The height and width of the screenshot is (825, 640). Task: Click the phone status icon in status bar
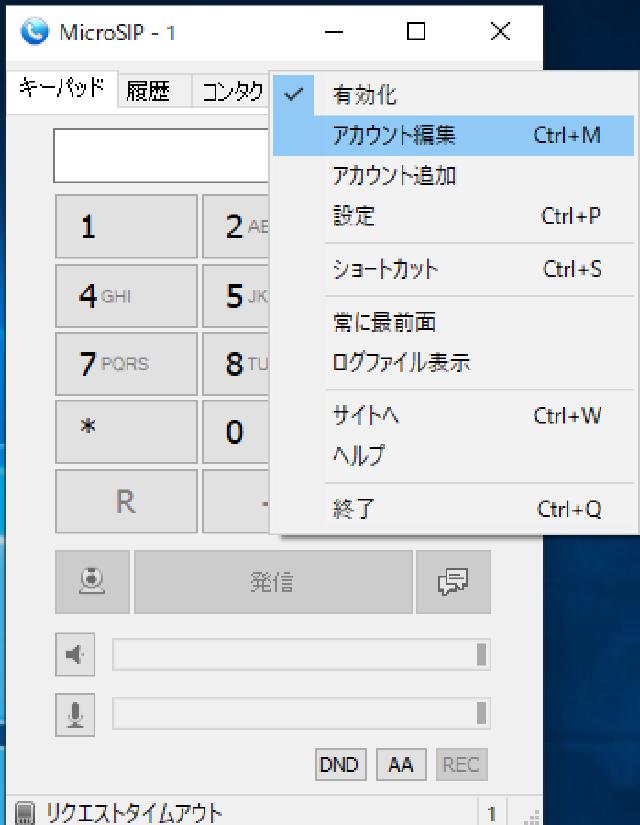pyautogui.click(x=24, y=813)
